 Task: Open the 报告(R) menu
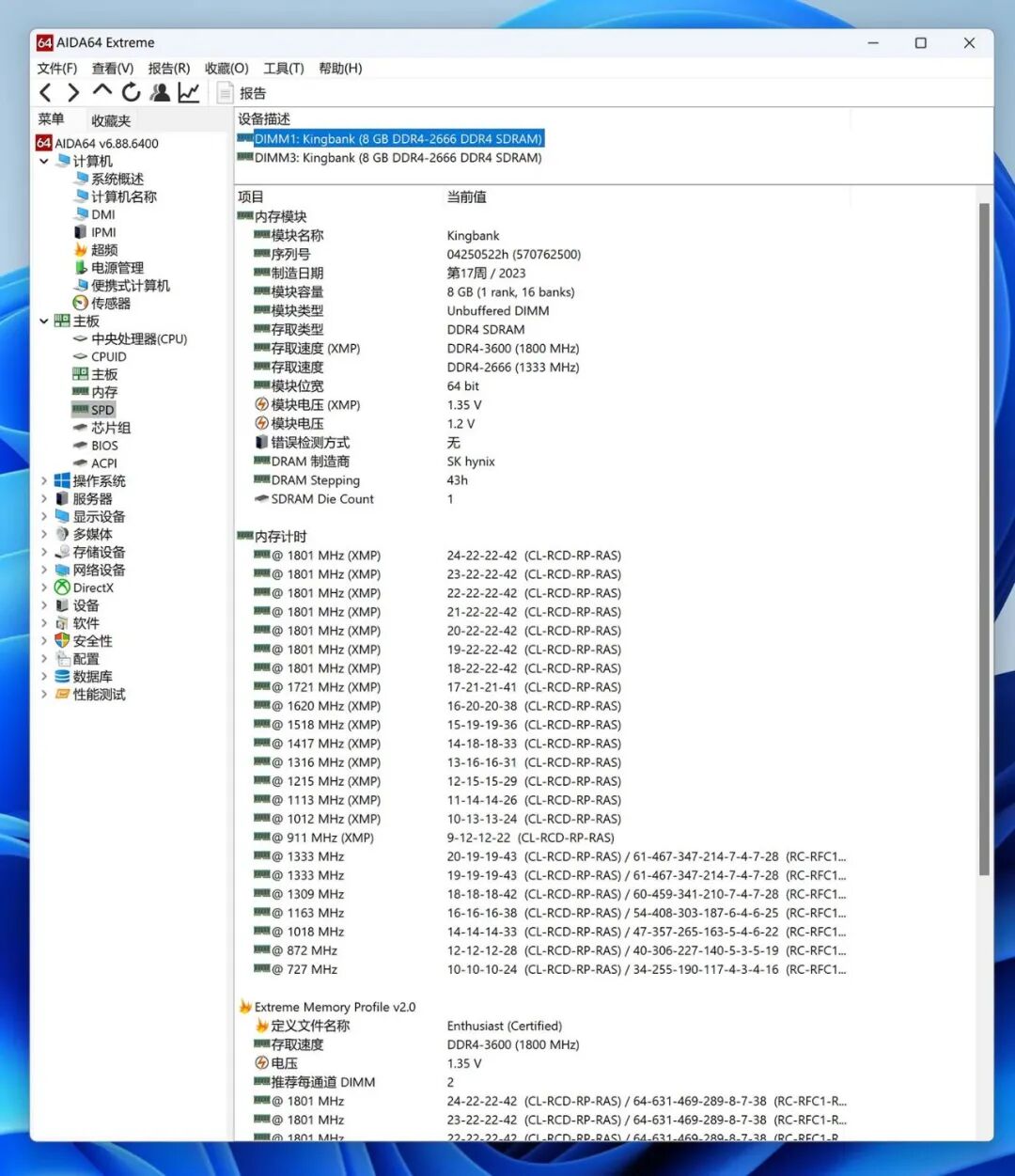point(169,69)
